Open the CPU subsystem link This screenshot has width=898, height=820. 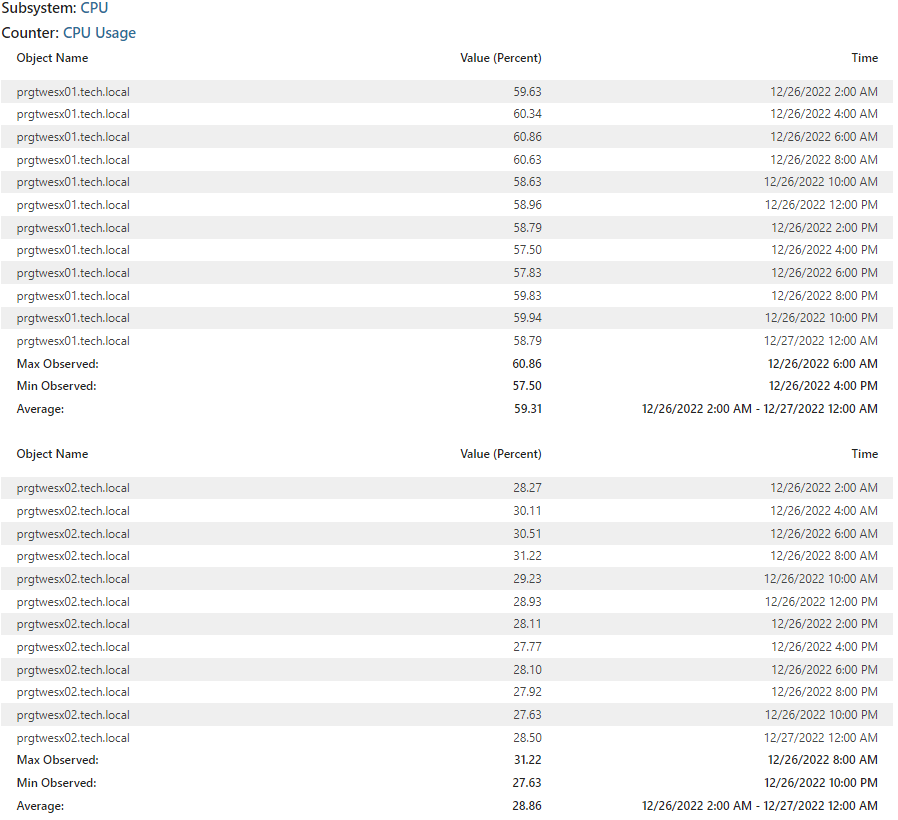(94, 8)
